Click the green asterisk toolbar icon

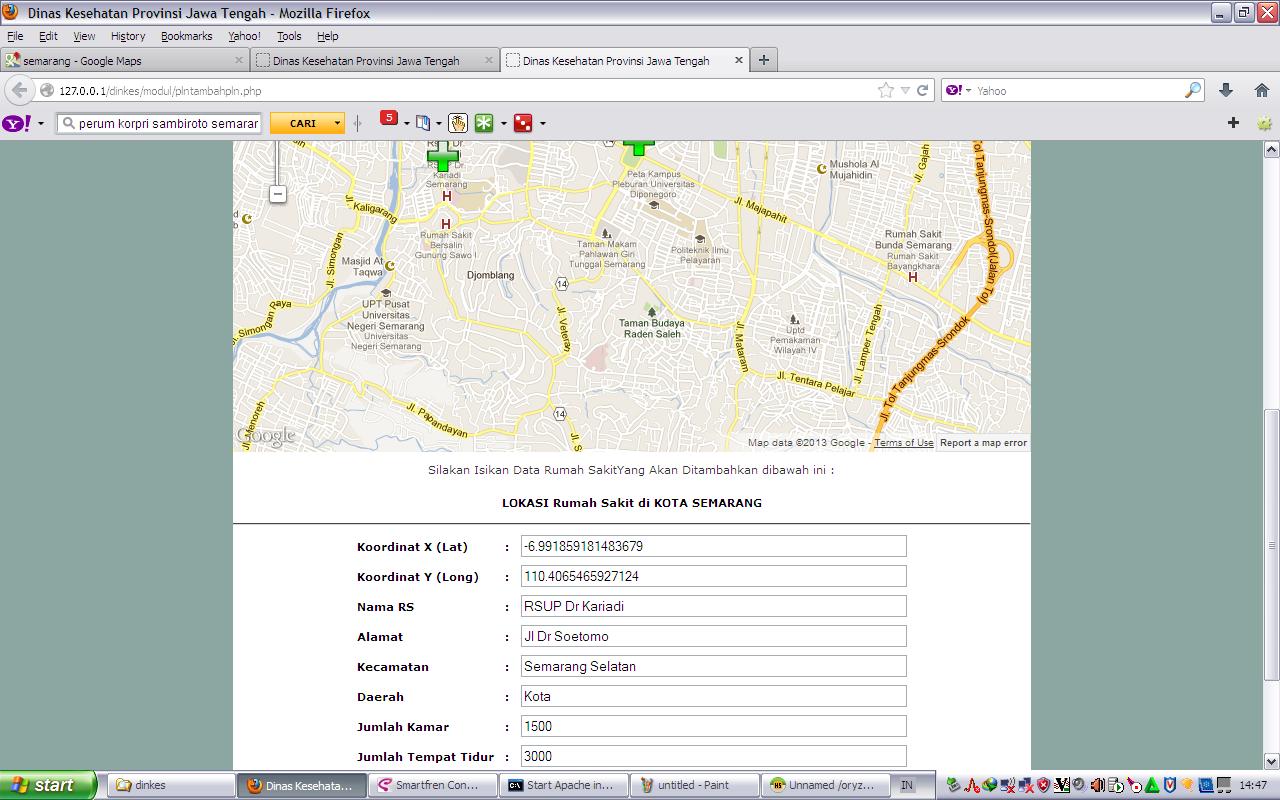coord(484,123)
